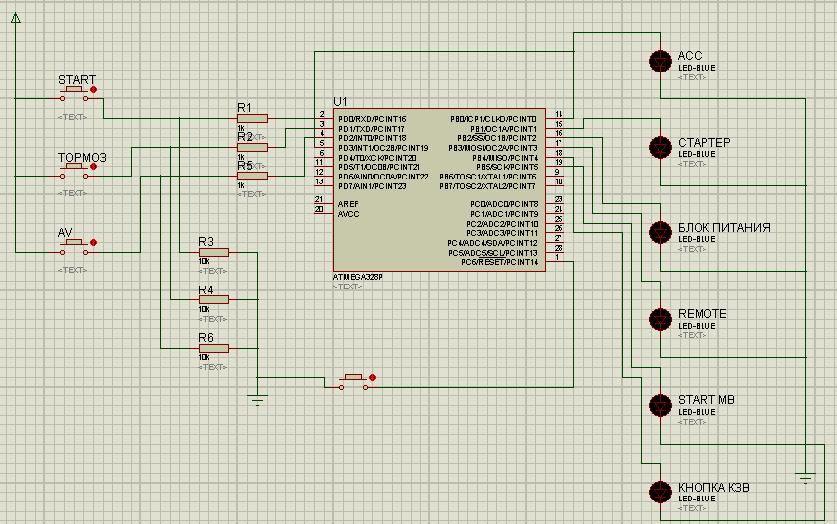Select the СТАРТЕР LED component

[659, 148]
